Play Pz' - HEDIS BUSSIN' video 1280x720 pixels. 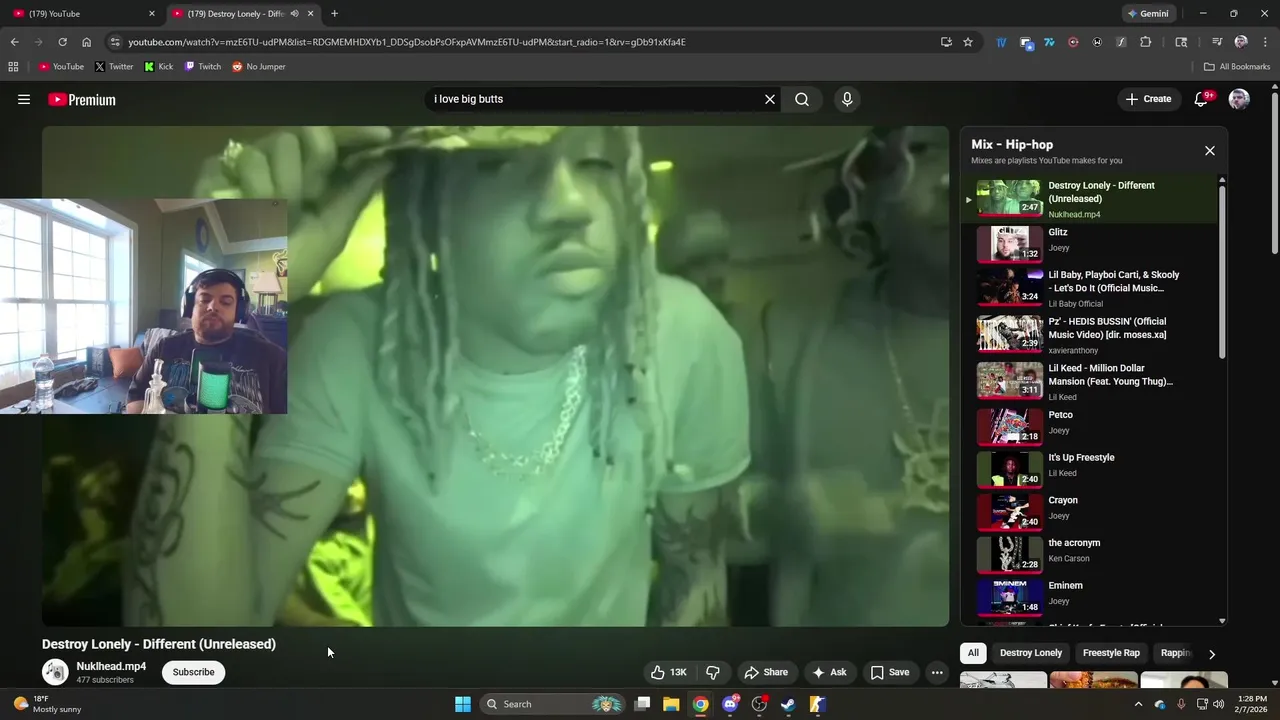[1090, 335]
